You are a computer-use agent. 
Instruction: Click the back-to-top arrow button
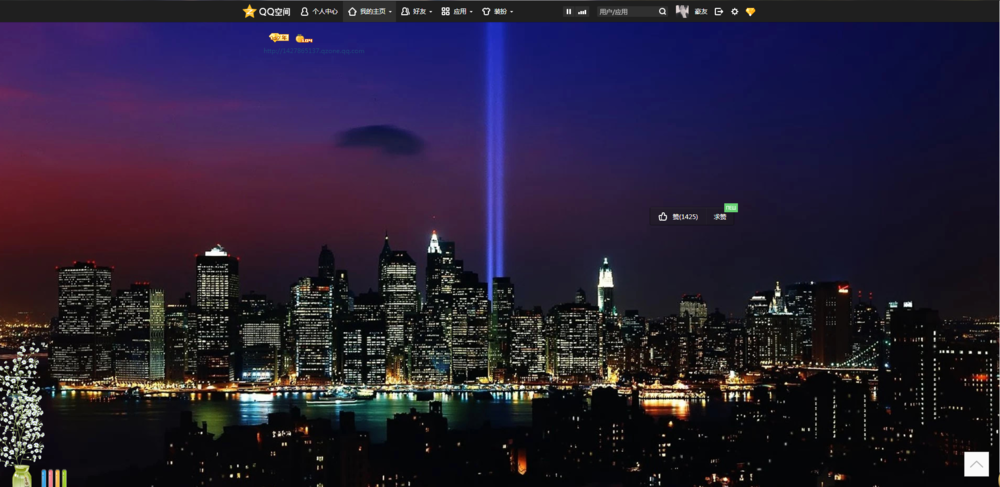tap(976, 464)
